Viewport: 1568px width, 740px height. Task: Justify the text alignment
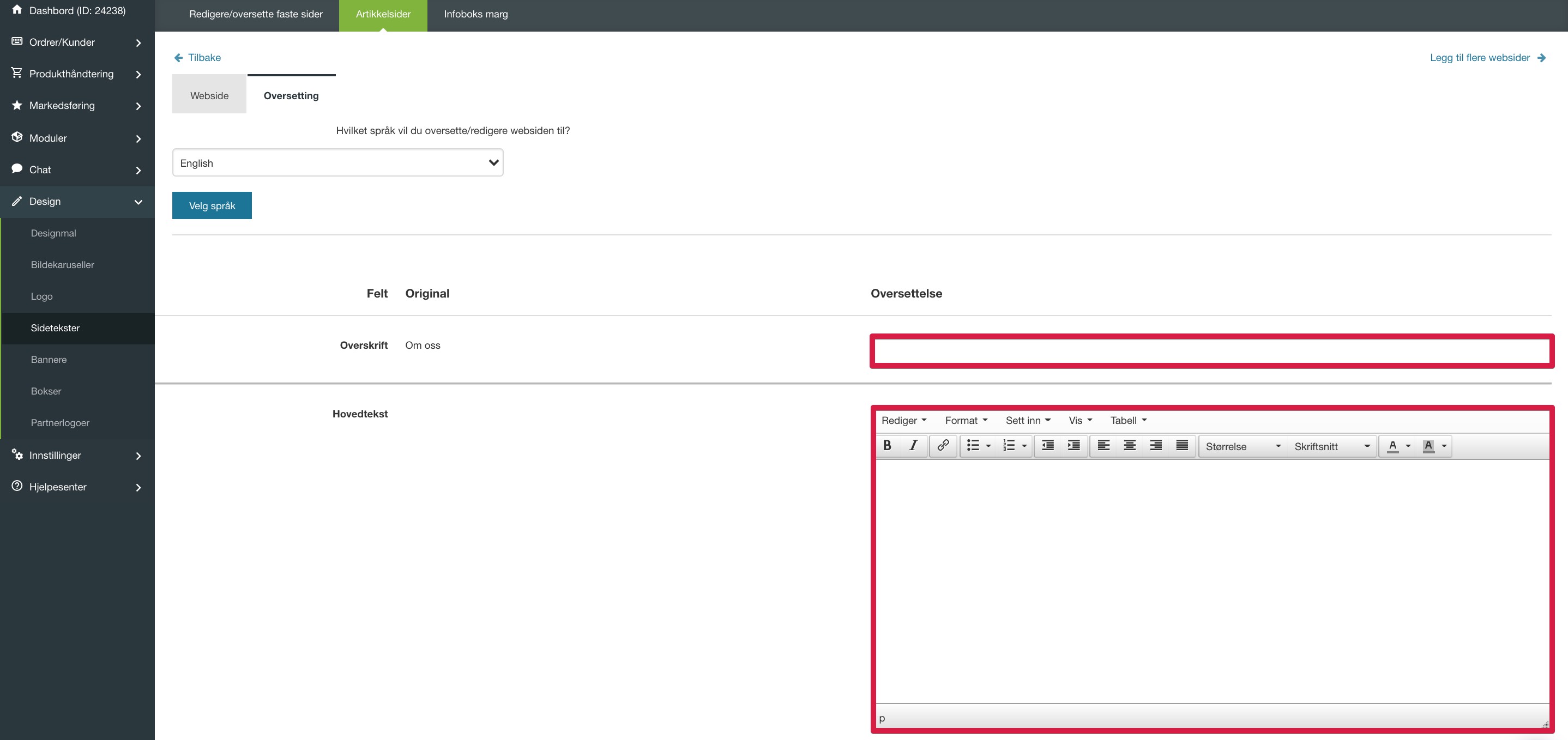click(x=1182, y=445)
